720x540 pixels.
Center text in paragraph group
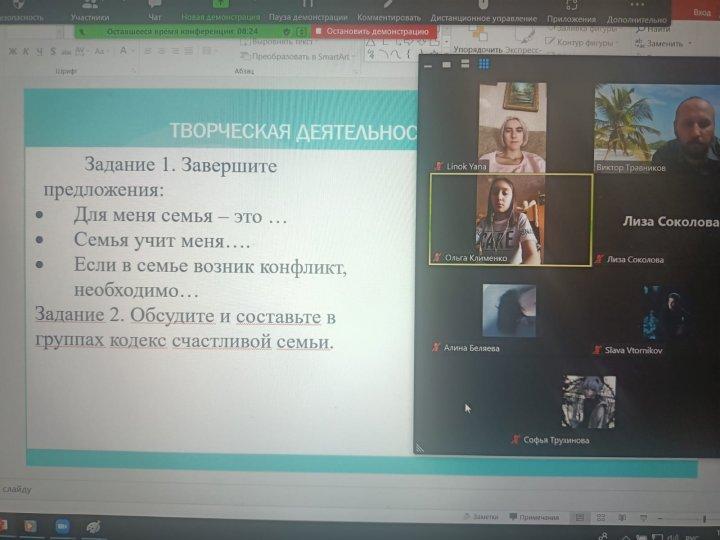coord(161,51)
